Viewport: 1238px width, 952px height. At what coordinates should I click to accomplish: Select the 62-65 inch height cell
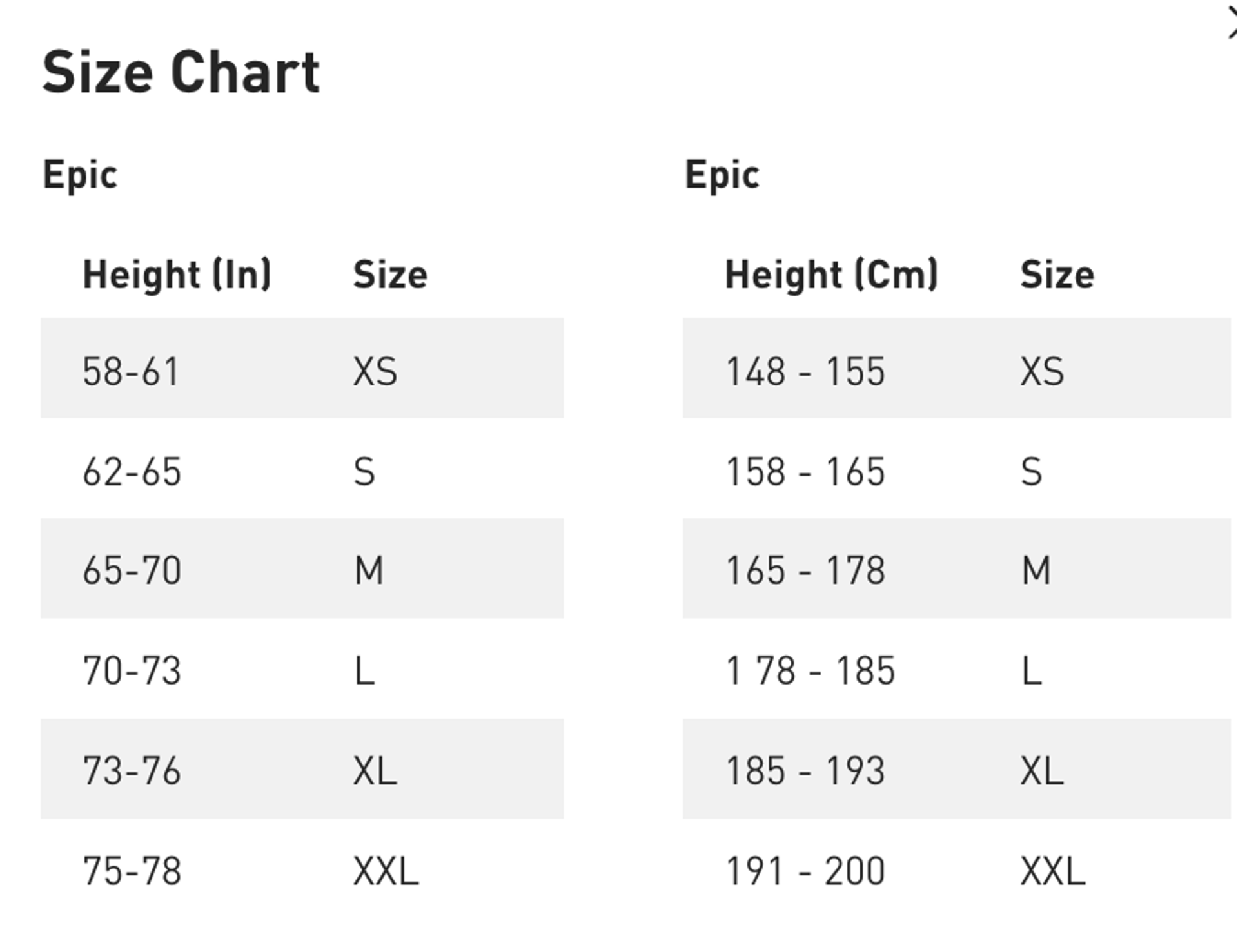[x=132, y=472]
